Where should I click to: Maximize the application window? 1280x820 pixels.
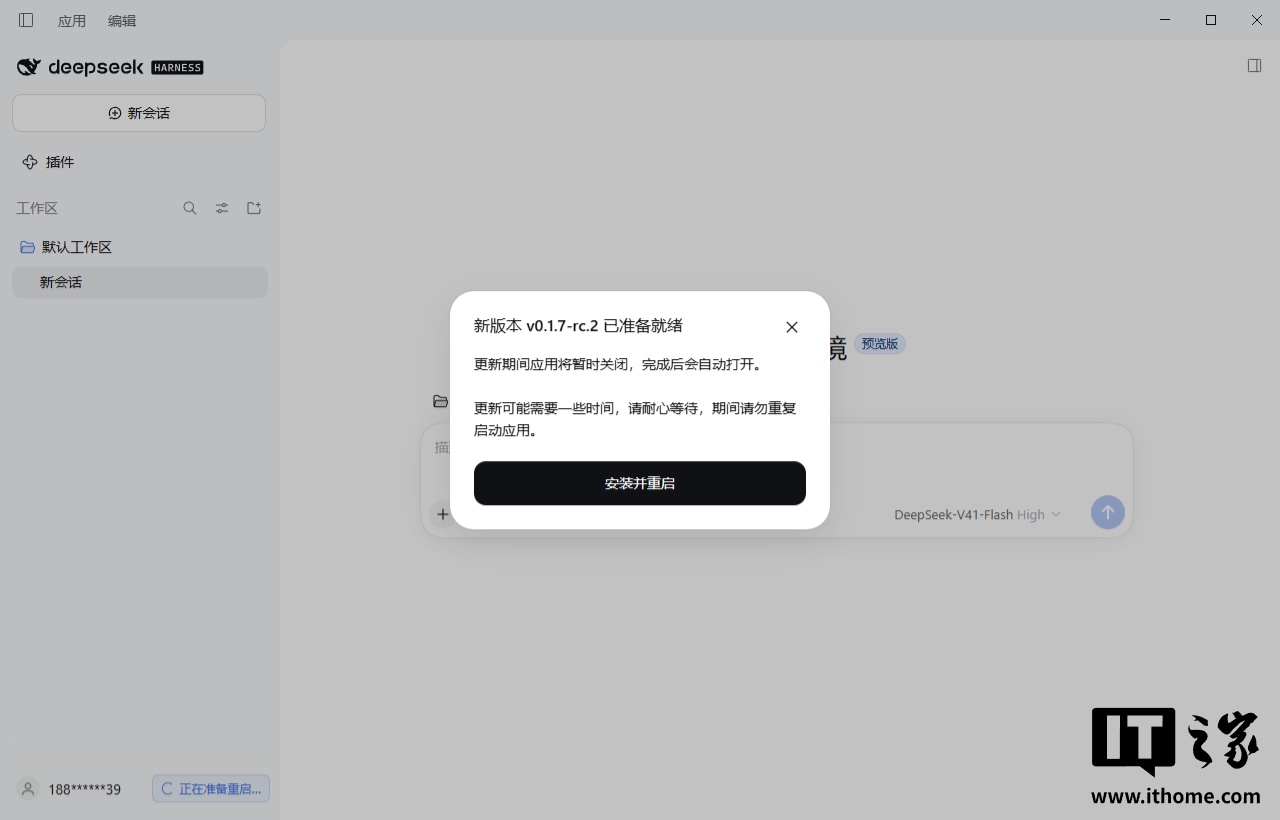tap(1211, 20)
